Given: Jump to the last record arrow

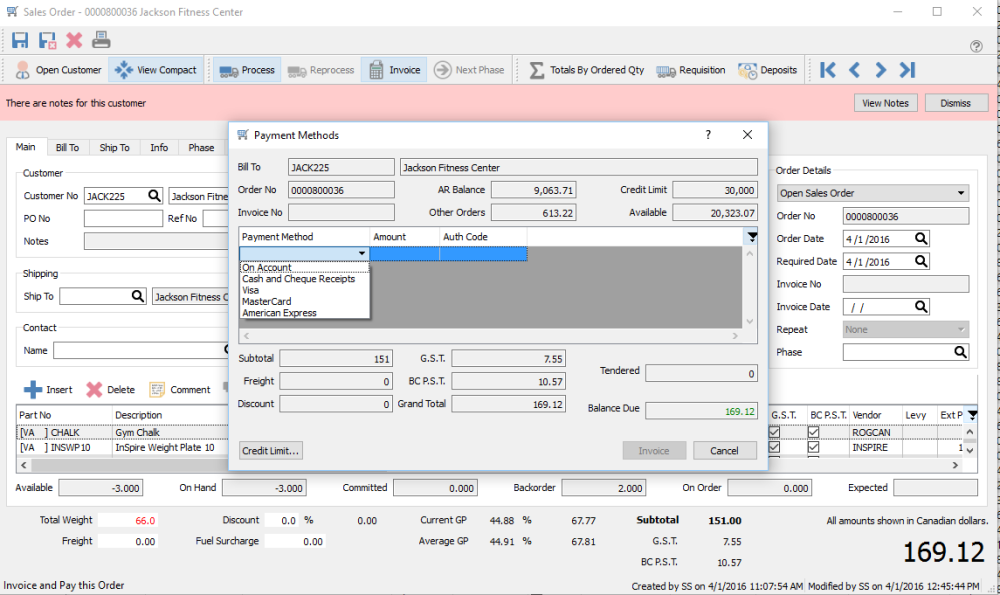Looking at the screenshot, I should click(907, 70).
